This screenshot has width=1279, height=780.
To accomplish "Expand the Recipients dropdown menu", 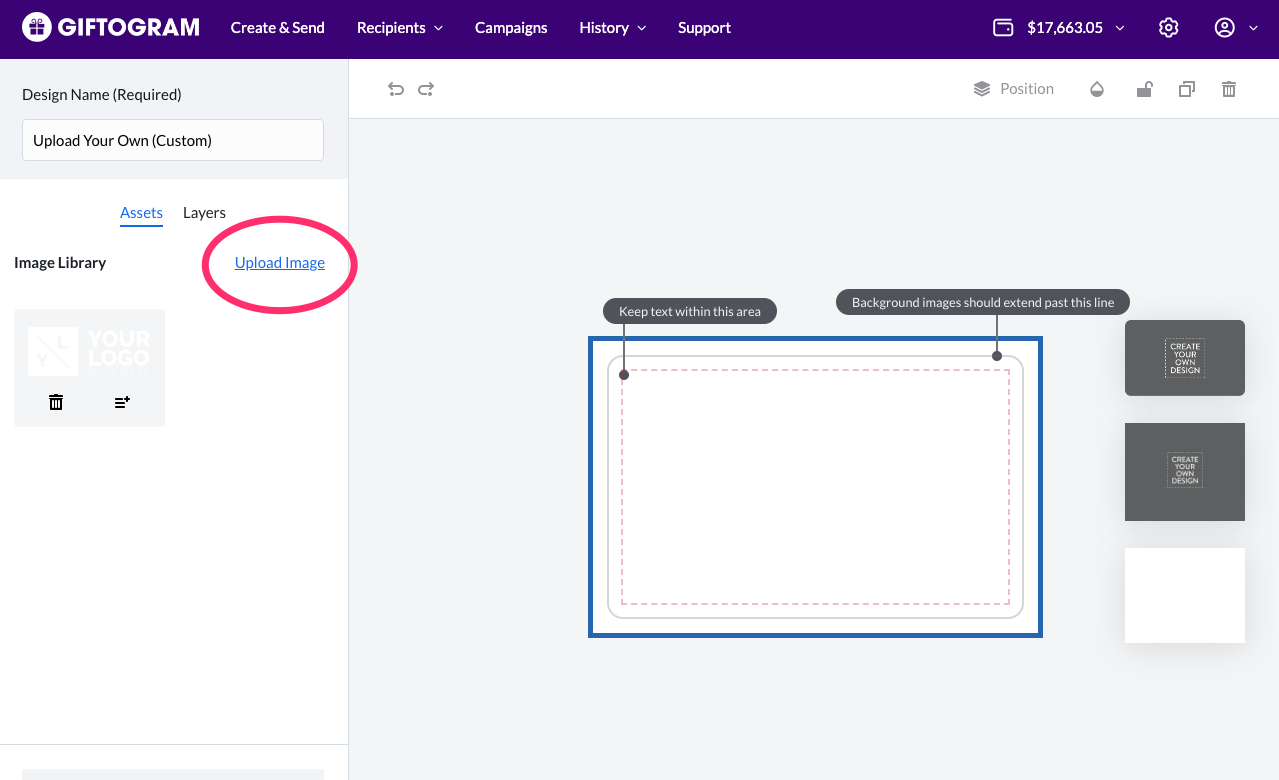I will click(399, 28).
